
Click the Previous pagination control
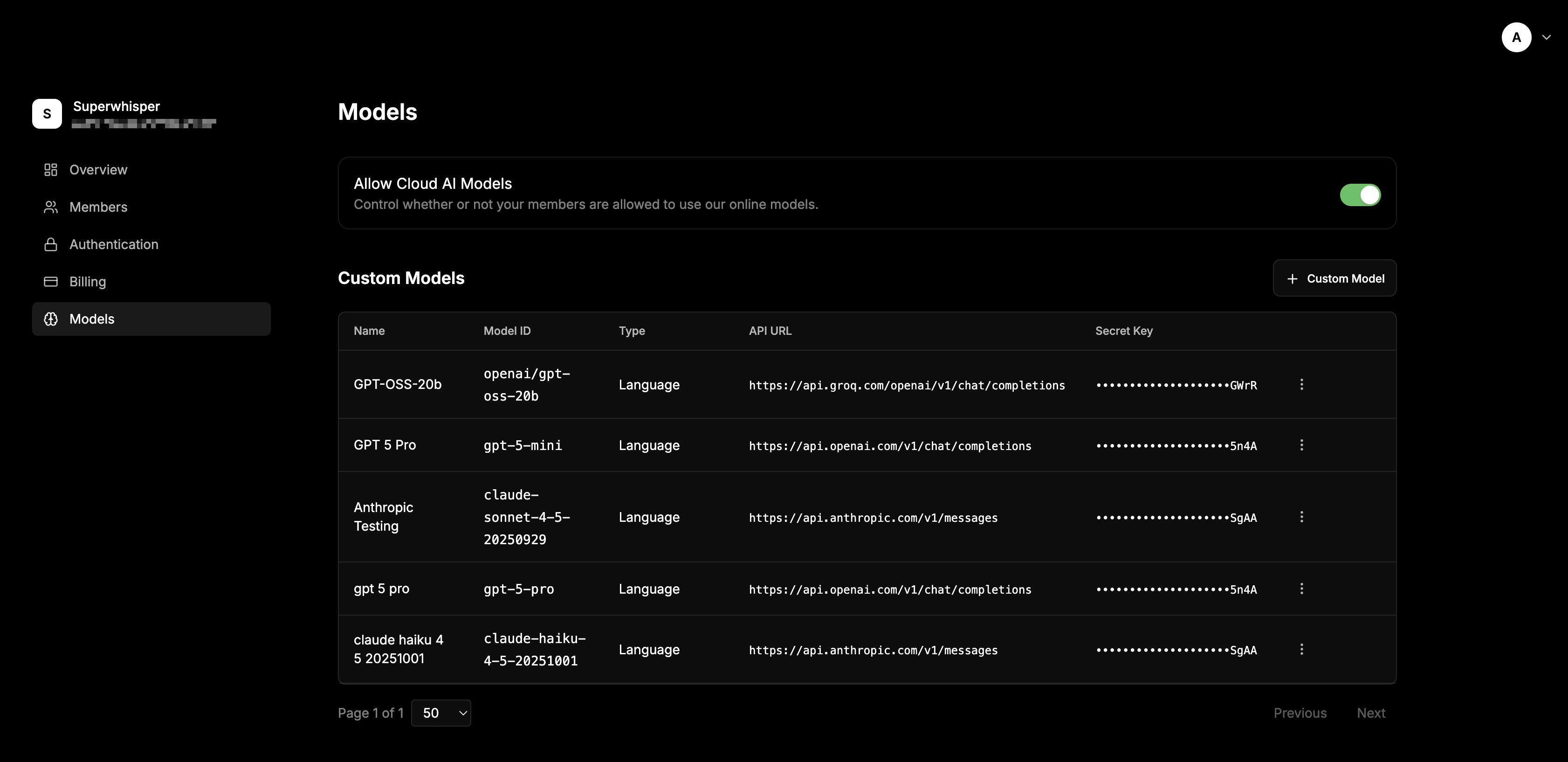coord(1300,713)
